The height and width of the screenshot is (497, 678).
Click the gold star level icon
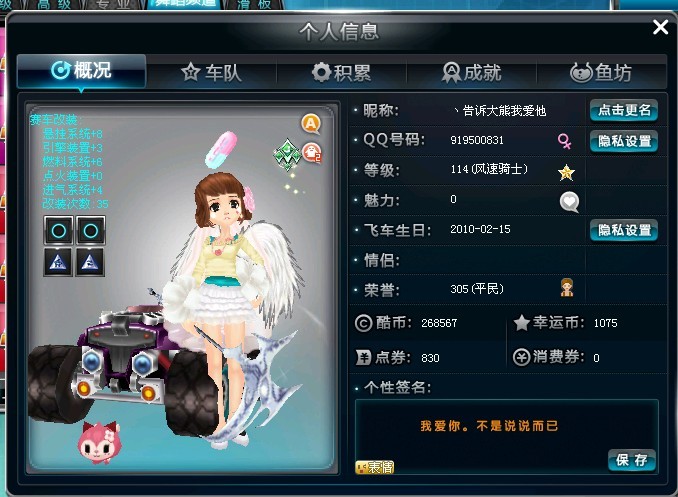click(x=566, y=172)
